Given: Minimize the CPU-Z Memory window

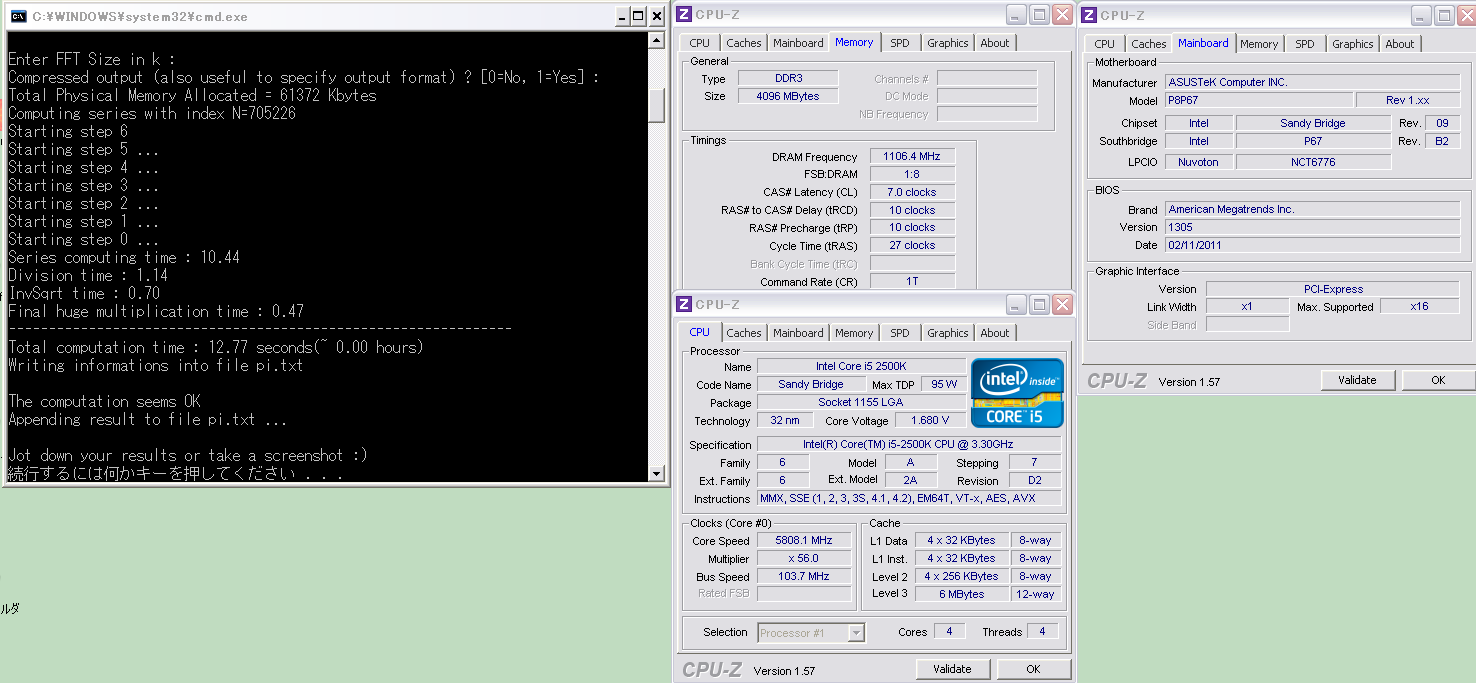Looking at the screenshot, I should [x=1016, y=14].
